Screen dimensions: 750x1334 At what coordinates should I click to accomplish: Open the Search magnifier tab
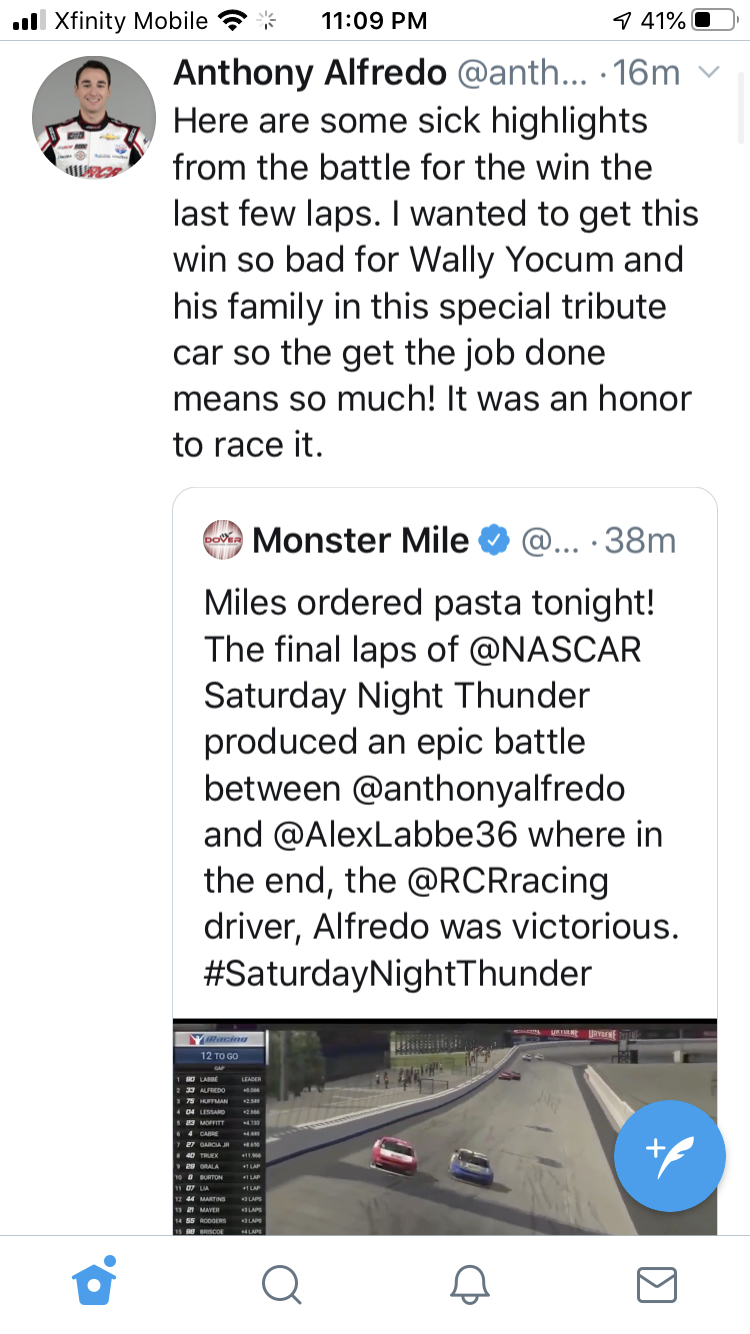pos(281,1284)
